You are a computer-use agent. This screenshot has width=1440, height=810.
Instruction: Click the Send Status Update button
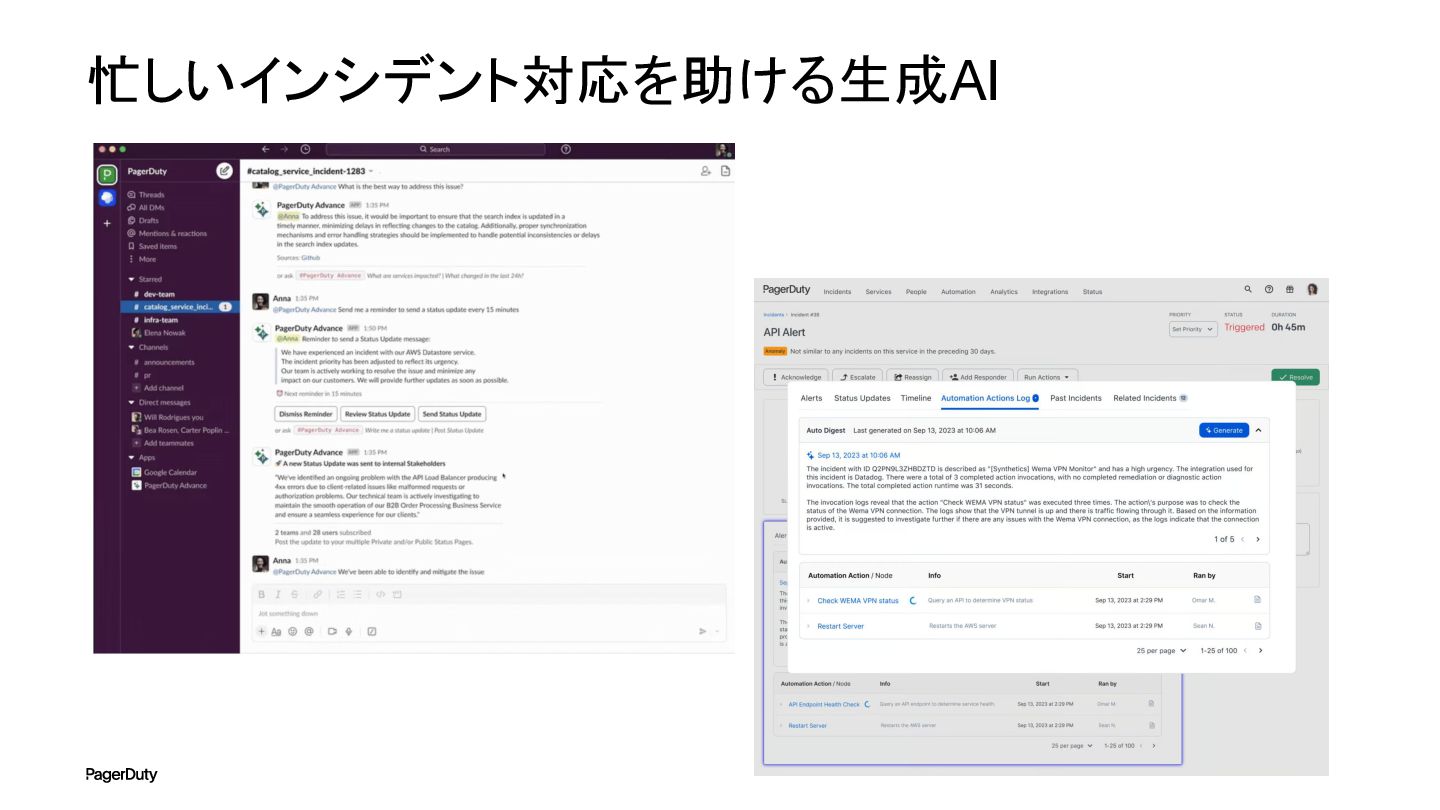[452, 414]
